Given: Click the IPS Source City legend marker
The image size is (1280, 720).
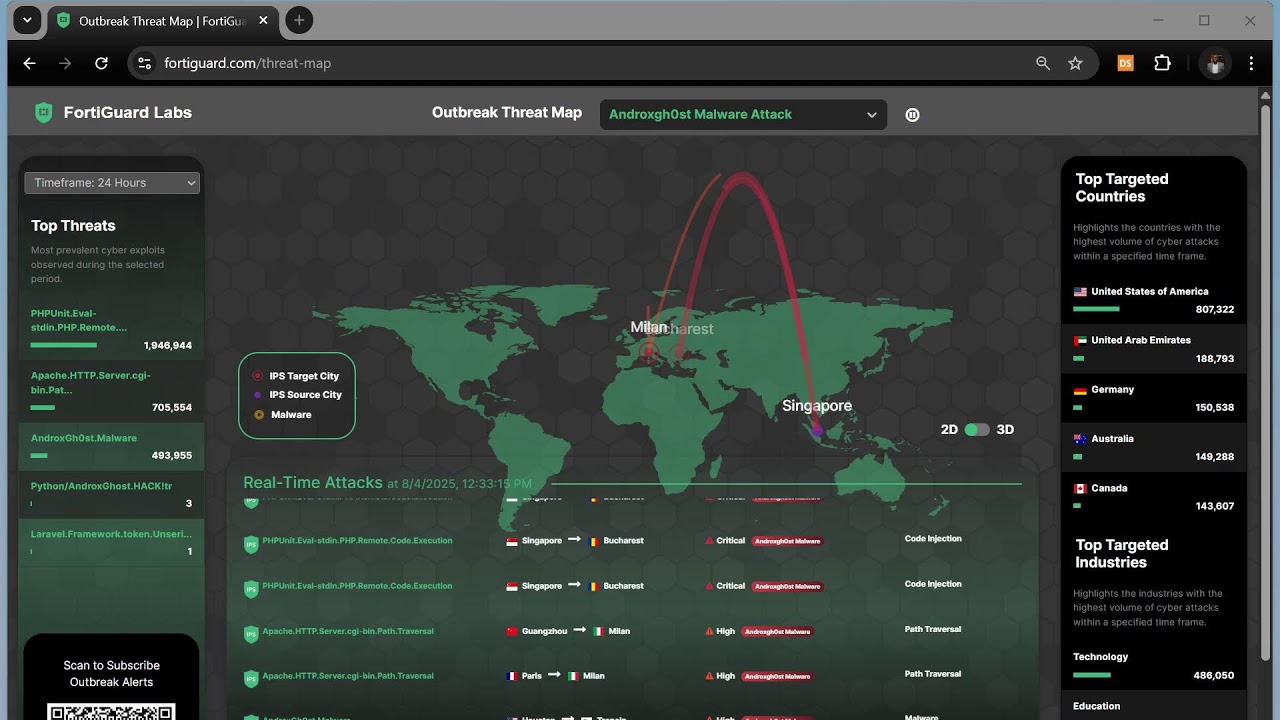Looking at the screenshot, I should [x=258, y=395].
